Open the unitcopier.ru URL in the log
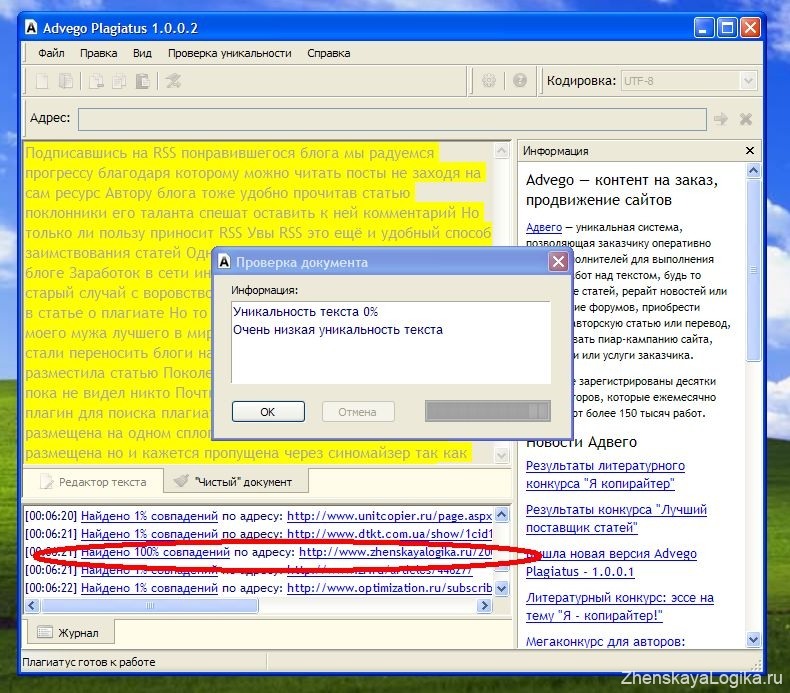Image resolution: width=790 pixels, height=693 pixels. [x=389, y=516]
